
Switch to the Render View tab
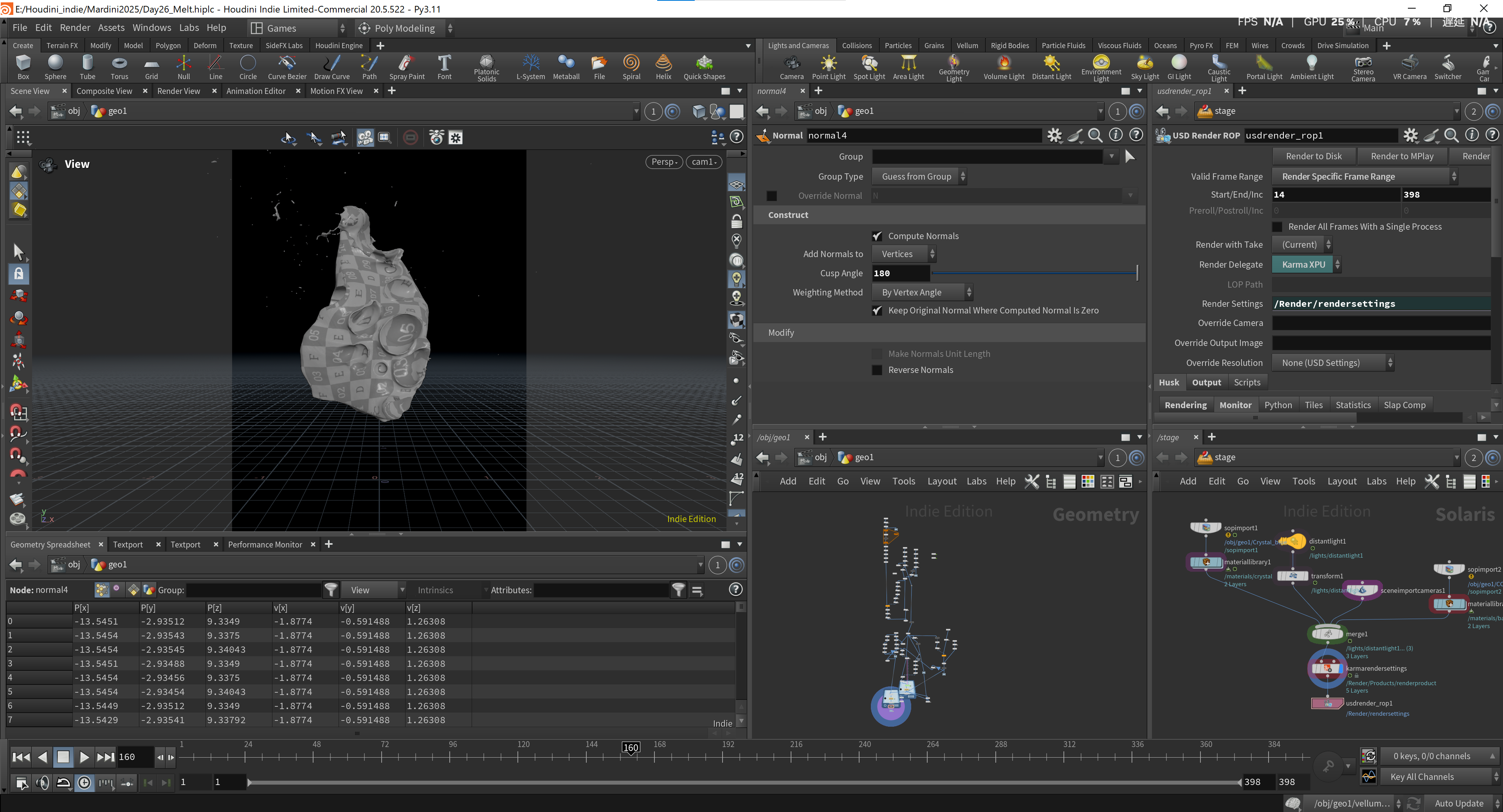pyautogui.click(x=178, y=91)
